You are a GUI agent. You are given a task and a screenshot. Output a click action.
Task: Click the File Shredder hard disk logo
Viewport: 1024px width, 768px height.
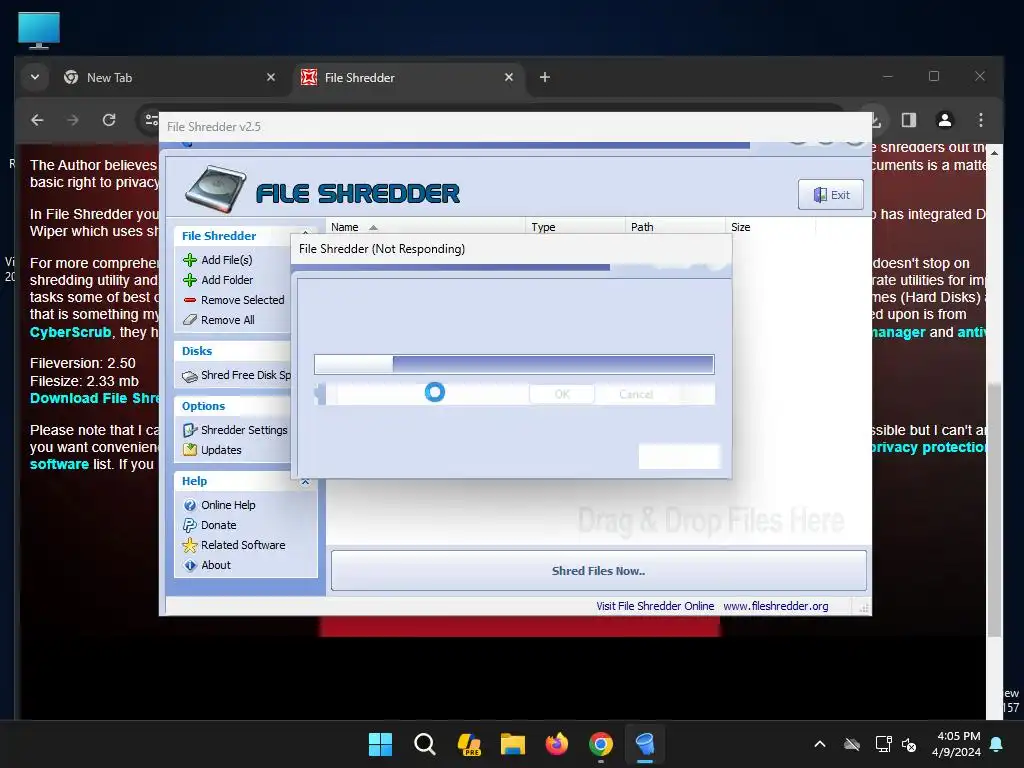[216, 189]
